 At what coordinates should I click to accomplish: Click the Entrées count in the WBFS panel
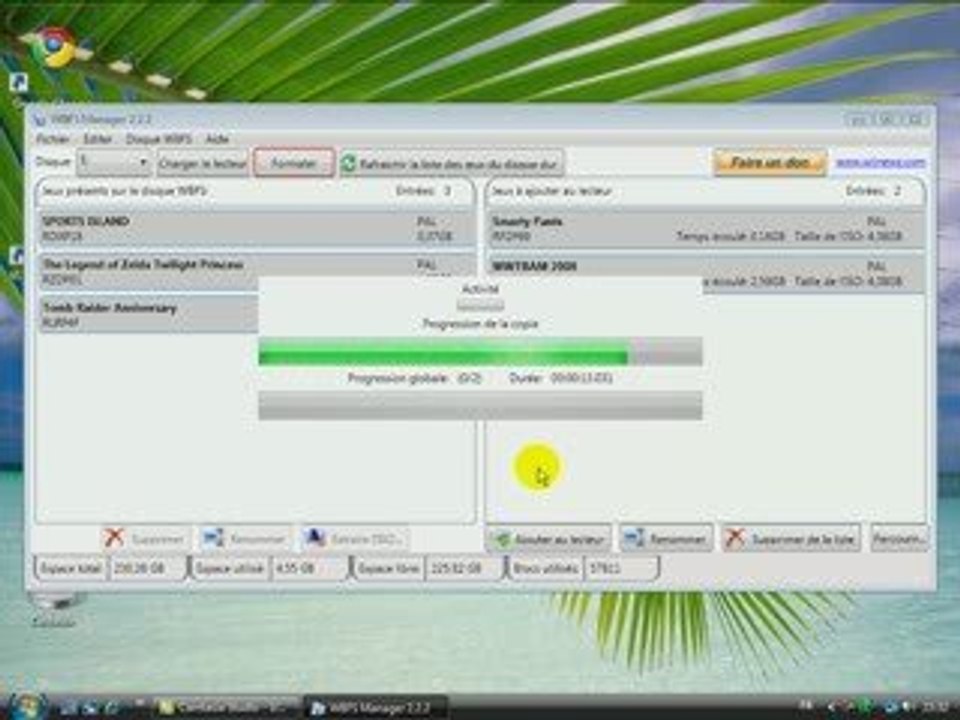pos(424,191)
